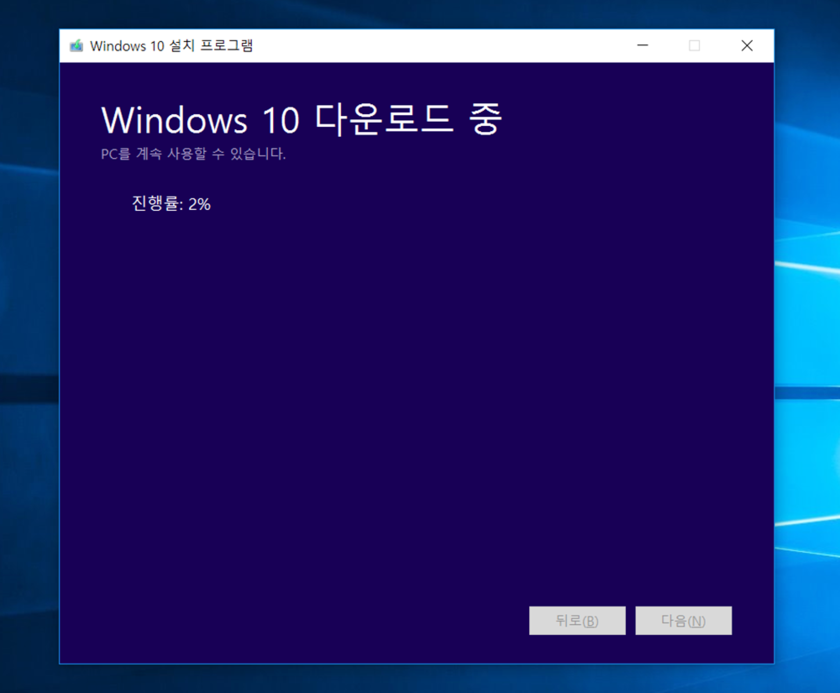Screen dimensions: 840x693
Task: Close the Windows 10 설치 프로그램 window
Action: click(747, 46)
